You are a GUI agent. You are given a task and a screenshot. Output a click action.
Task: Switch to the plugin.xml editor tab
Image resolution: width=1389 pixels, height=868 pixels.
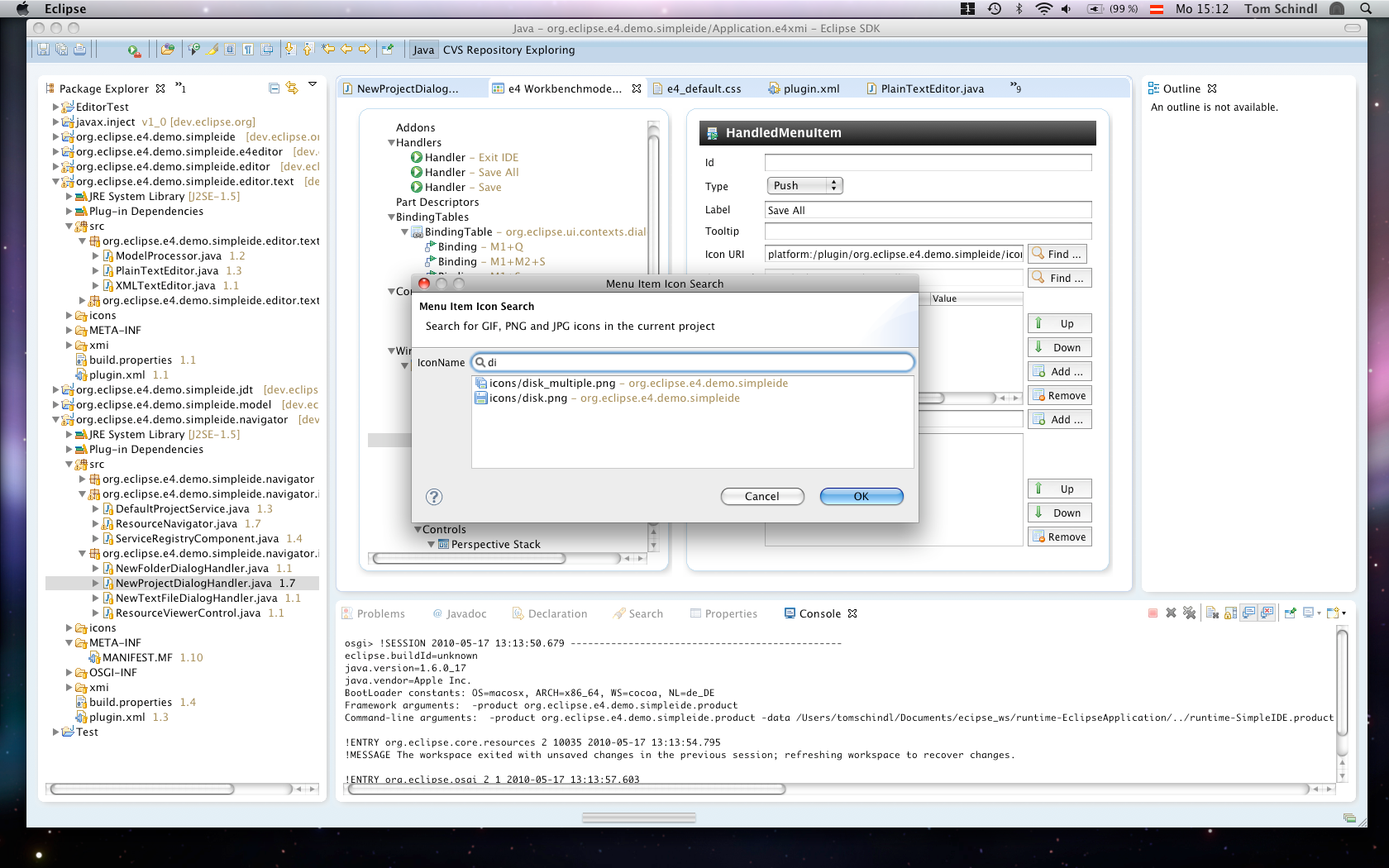tap(810, 89)
